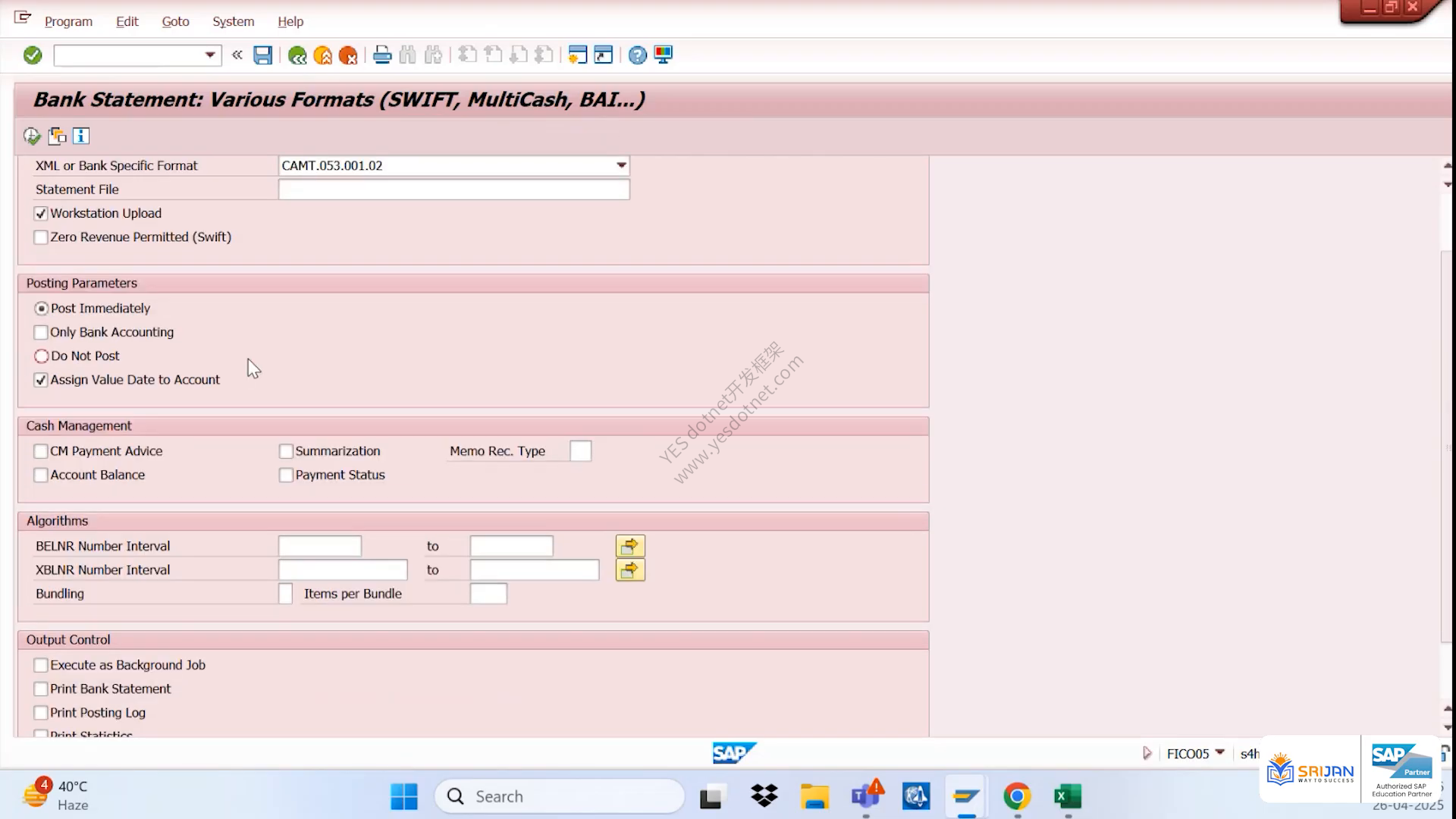Viewport: 1456px width, 819px height.
Task: Expand the CAMT.053.001.02 format dropdown
Action: tap(621, 165)
